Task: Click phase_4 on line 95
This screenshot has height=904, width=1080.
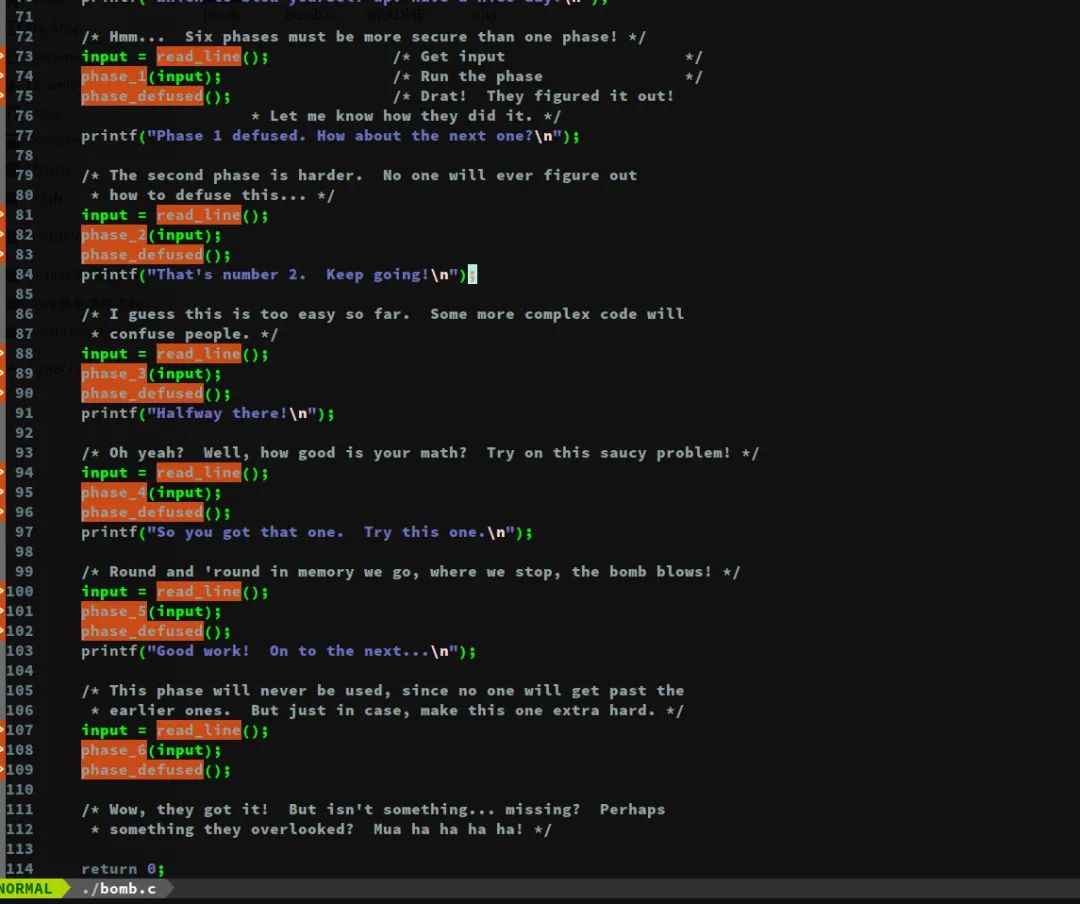Action: (114, 493)
